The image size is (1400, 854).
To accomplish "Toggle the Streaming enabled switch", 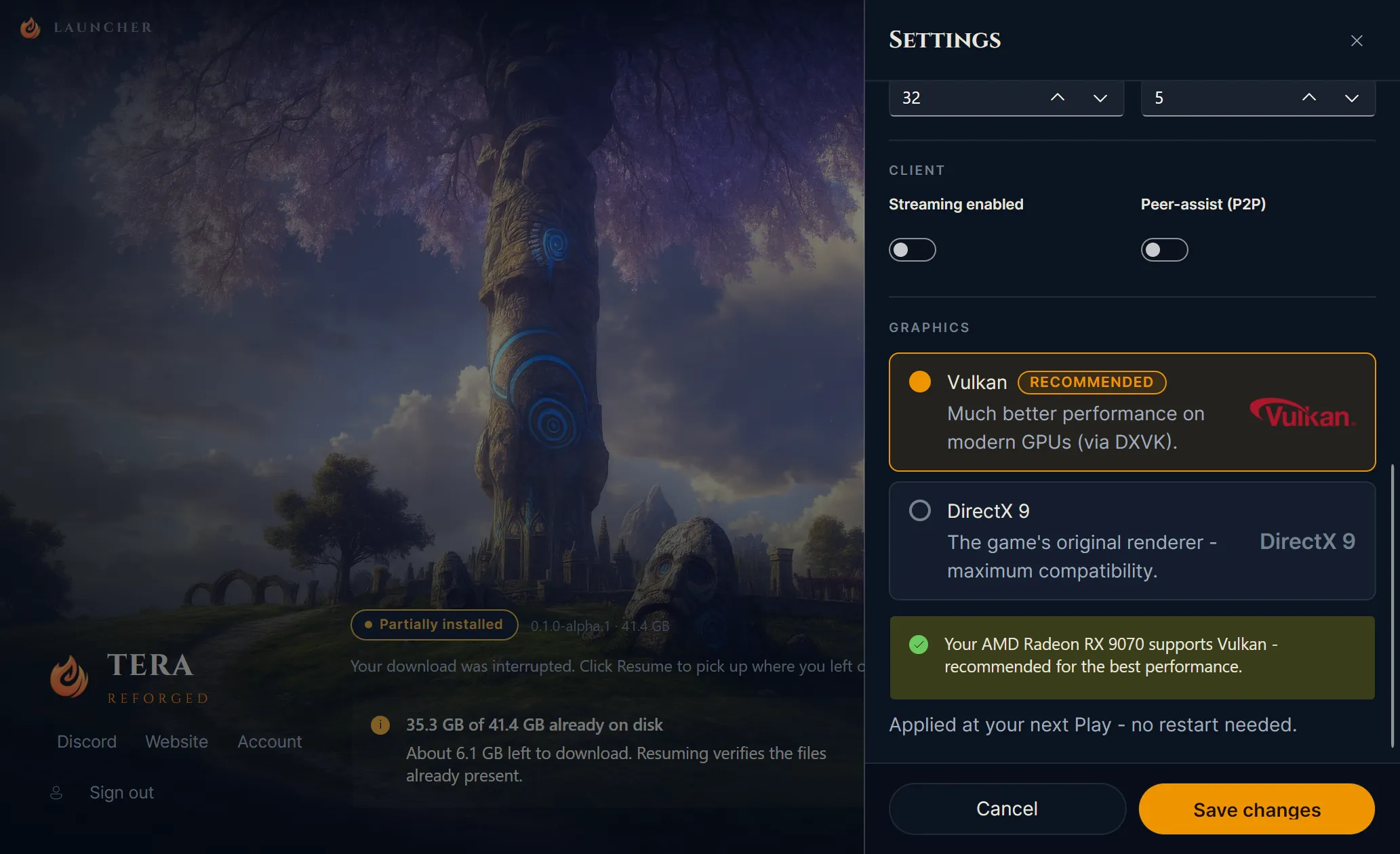I will pyautogui.click(x=913, y=250).
